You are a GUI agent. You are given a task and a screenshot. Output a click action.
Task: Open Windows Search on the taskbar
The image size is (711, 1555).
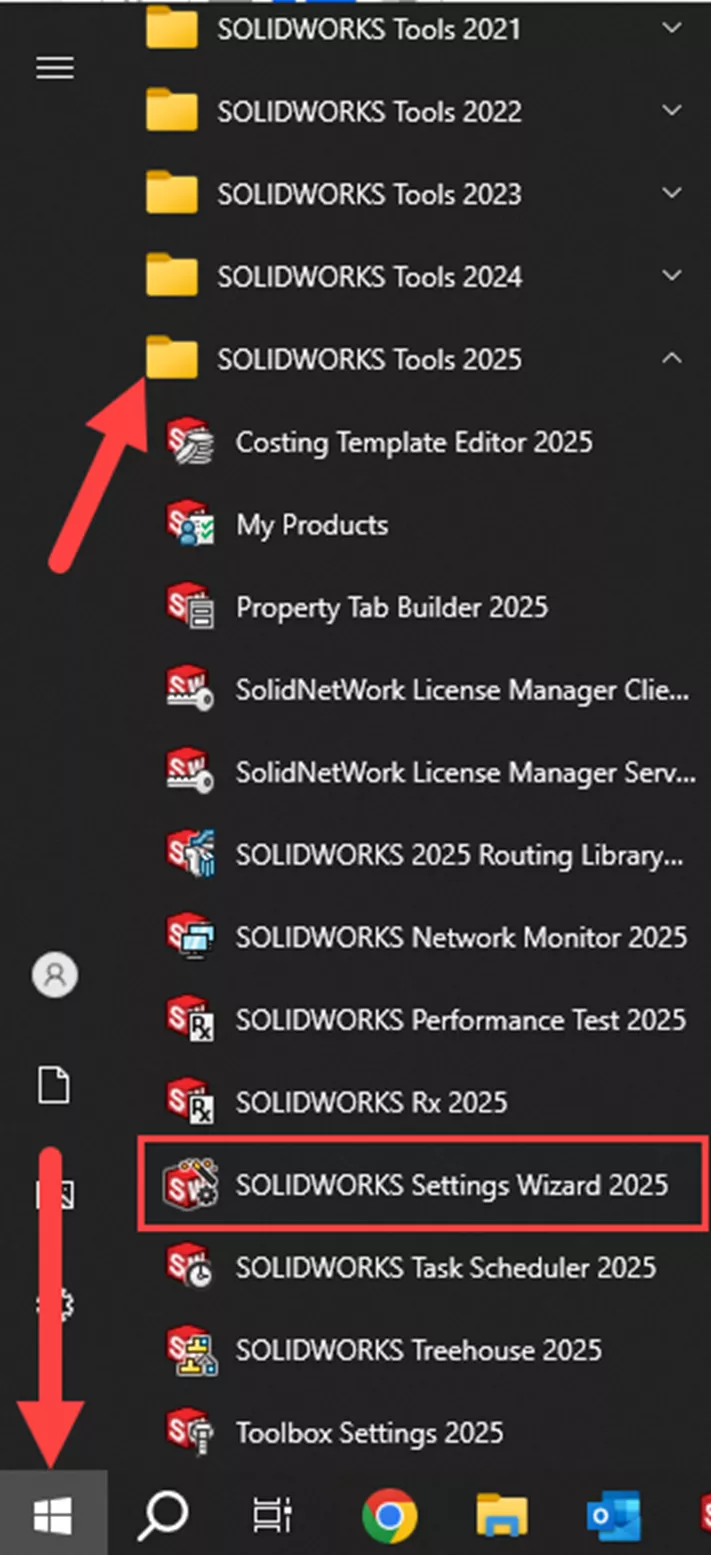[161, 1512]
